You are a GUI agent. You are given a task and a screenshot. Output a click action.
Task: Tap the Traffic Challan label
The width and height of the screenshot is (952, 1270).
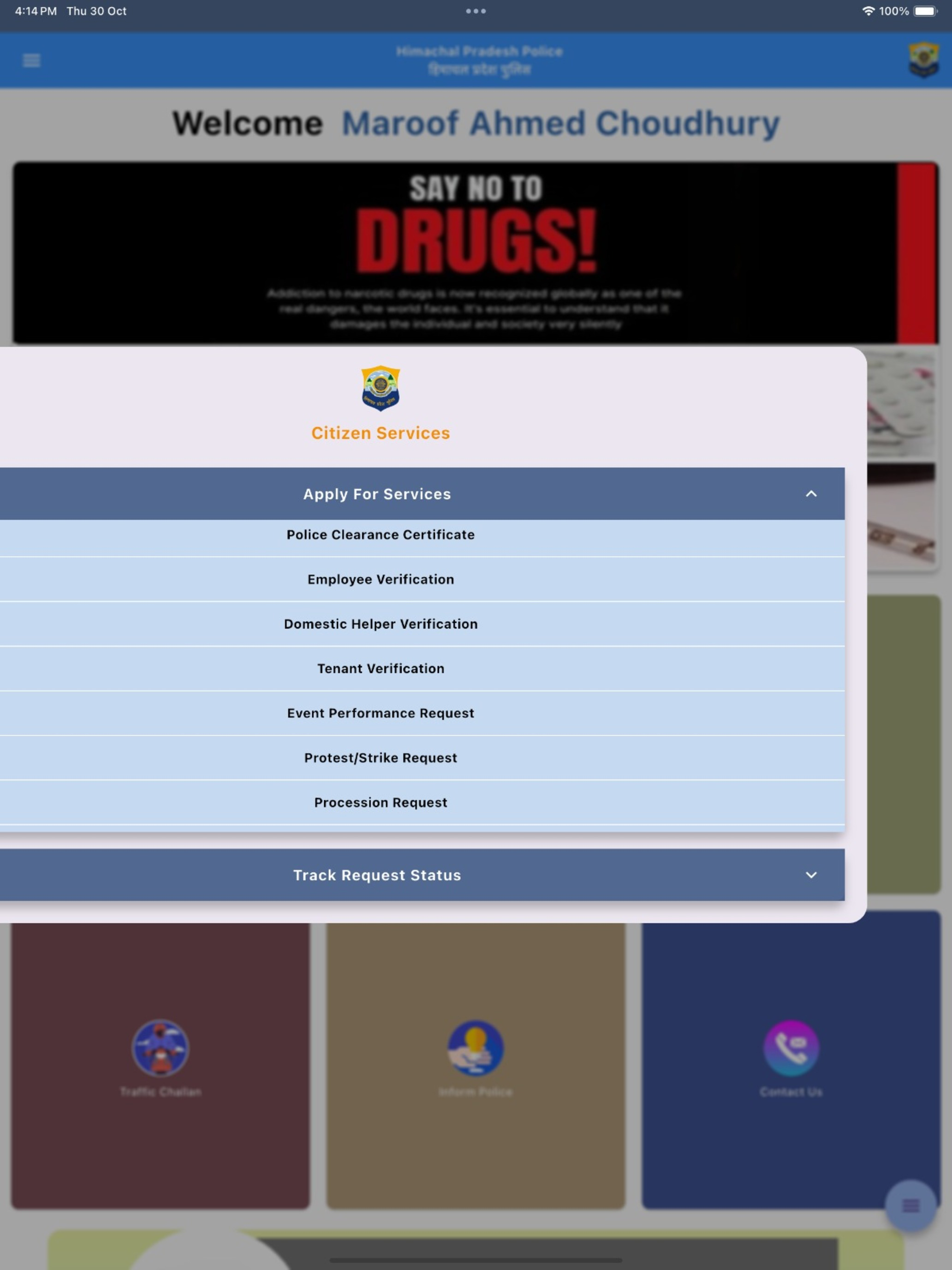click(x=160, y=1091)
